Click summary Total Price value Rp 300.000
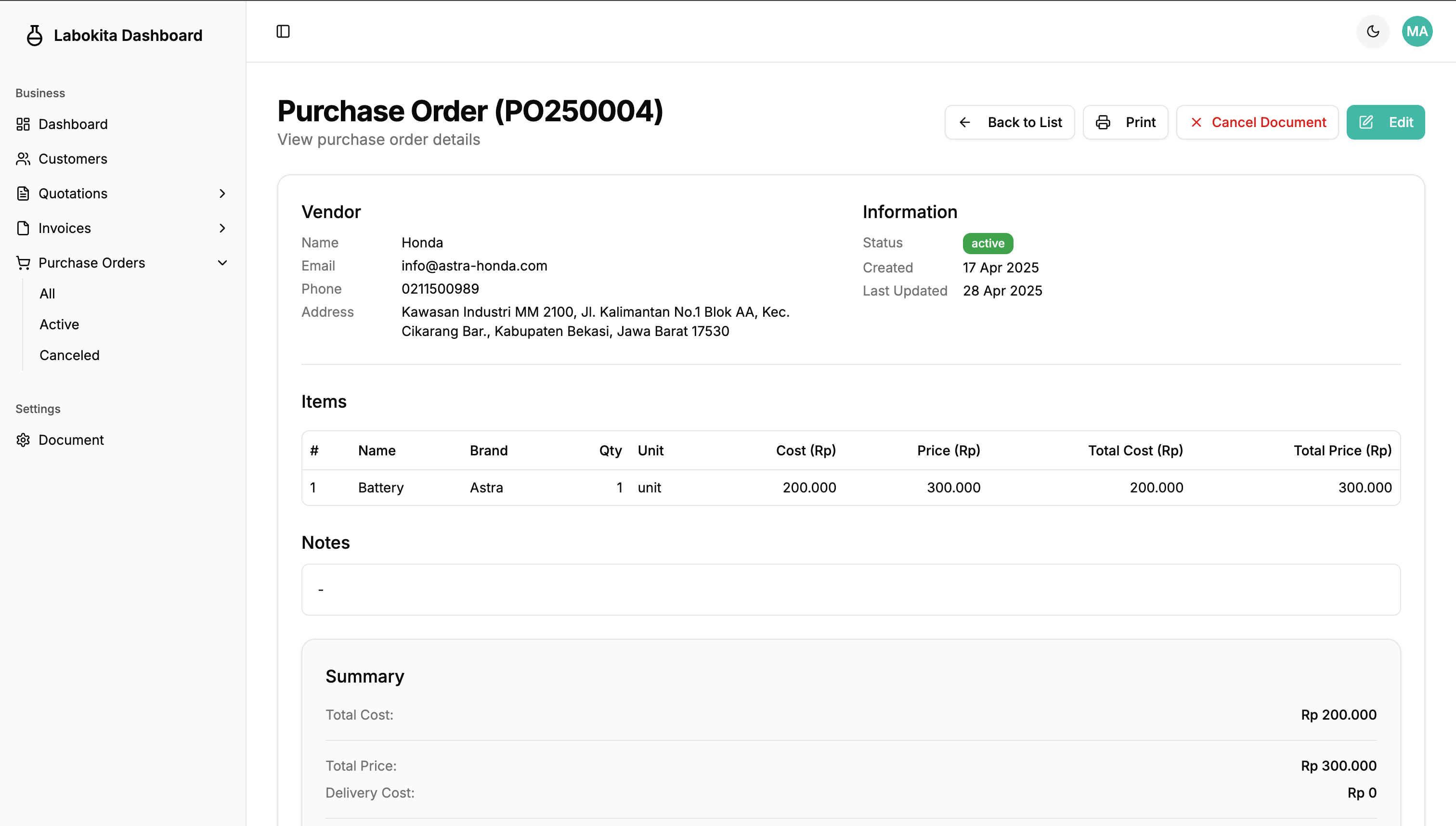The width and height of the screenshot is (1456, 826). pos(1339,766)
